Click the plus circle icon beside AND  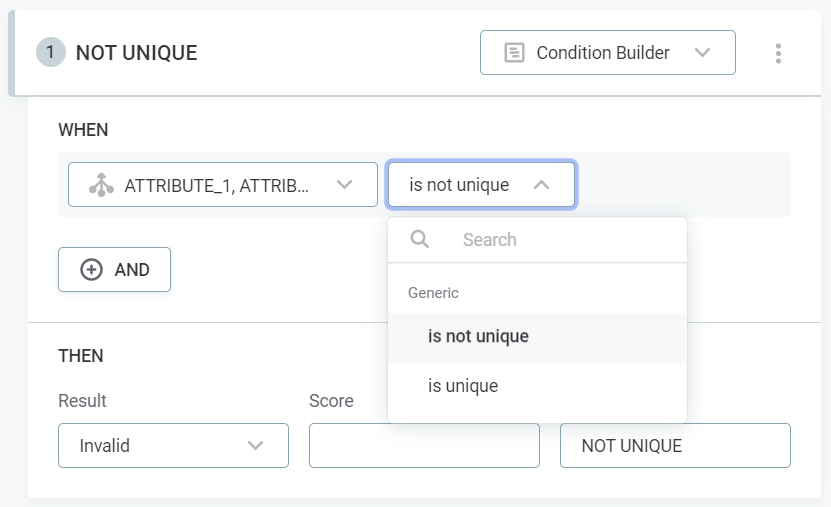(91, 270)
